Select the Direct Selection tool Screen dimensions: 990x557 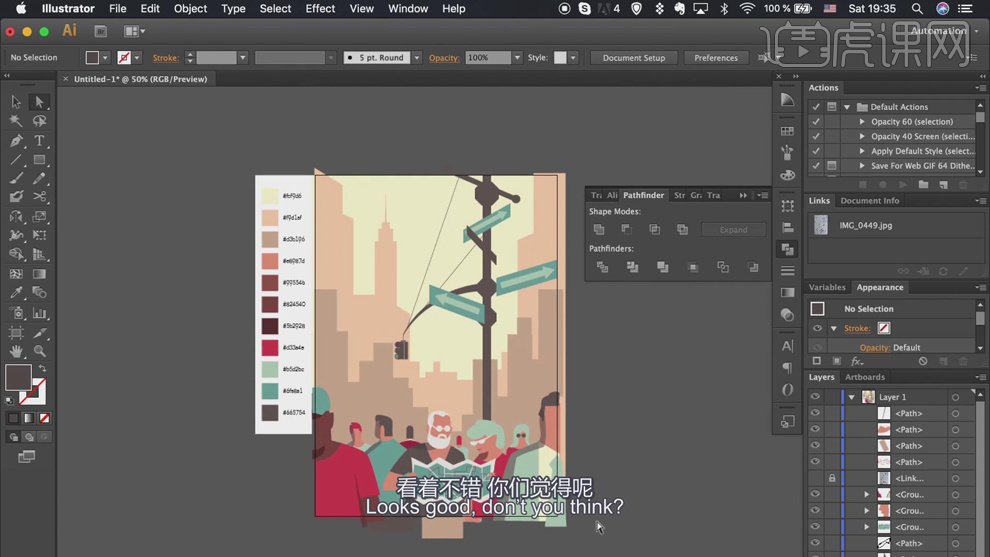pos(39,102)
